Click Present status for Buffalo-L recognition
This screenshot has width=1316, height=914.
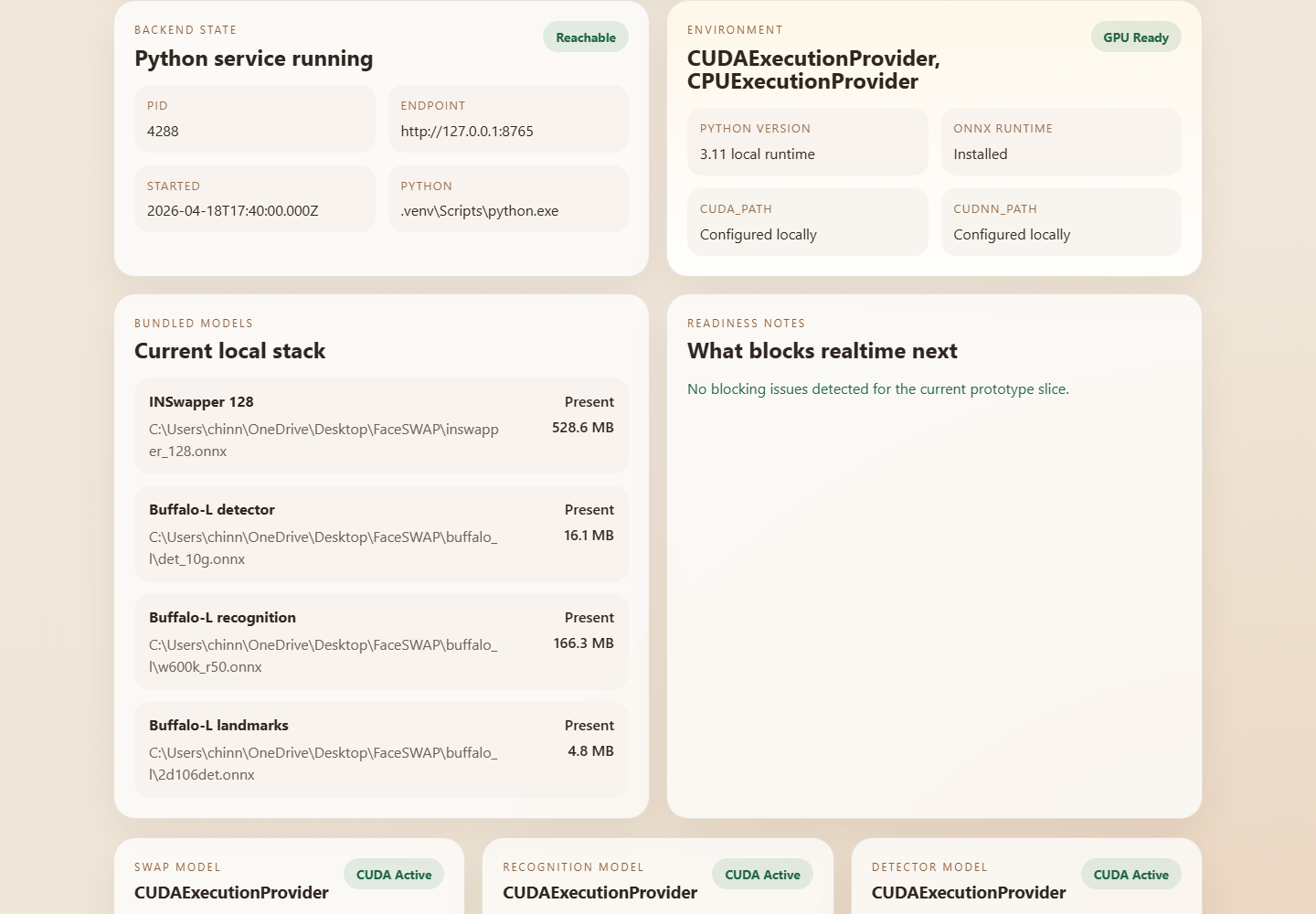(589, 618)
